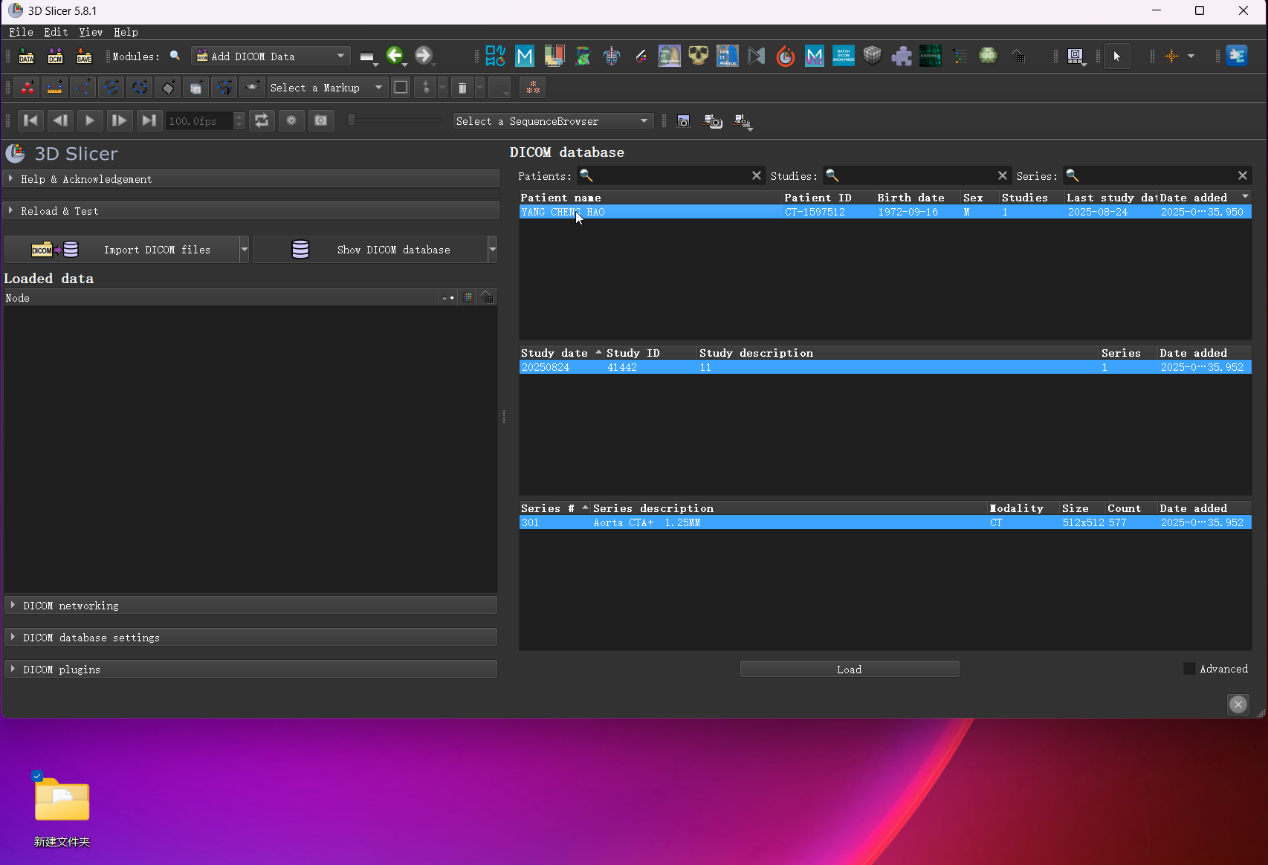Click the green back-arrow module history icon
The image size is (1268, 865).
click(395, 56)
